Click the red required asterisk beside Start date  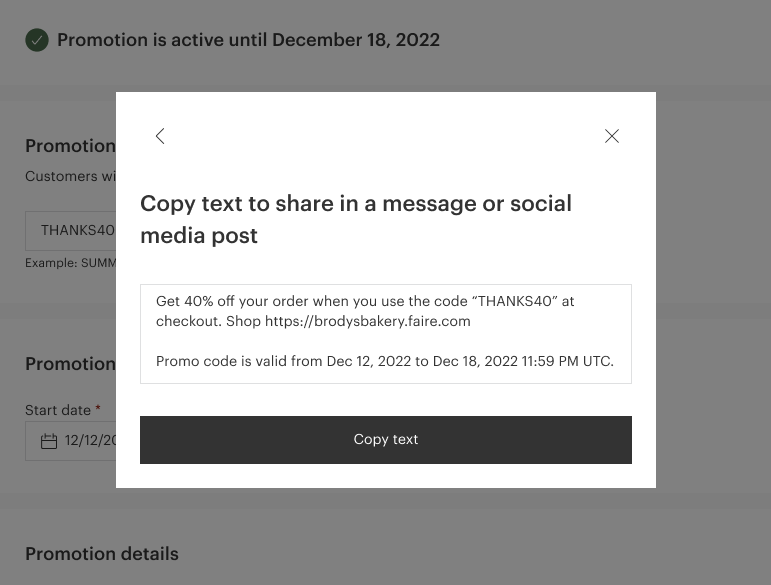pos(97,410)
